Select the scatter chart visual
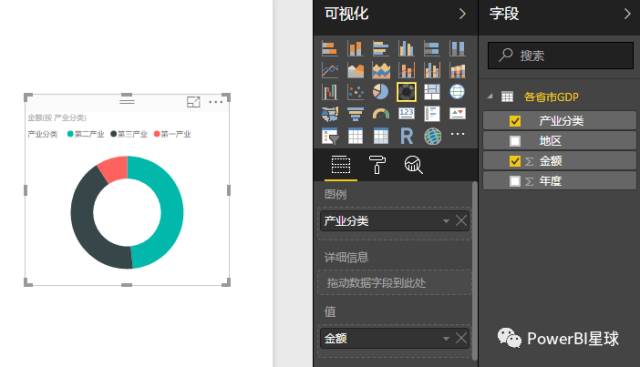The height and width of the screenshot is (367, 640). pos(355,92)
